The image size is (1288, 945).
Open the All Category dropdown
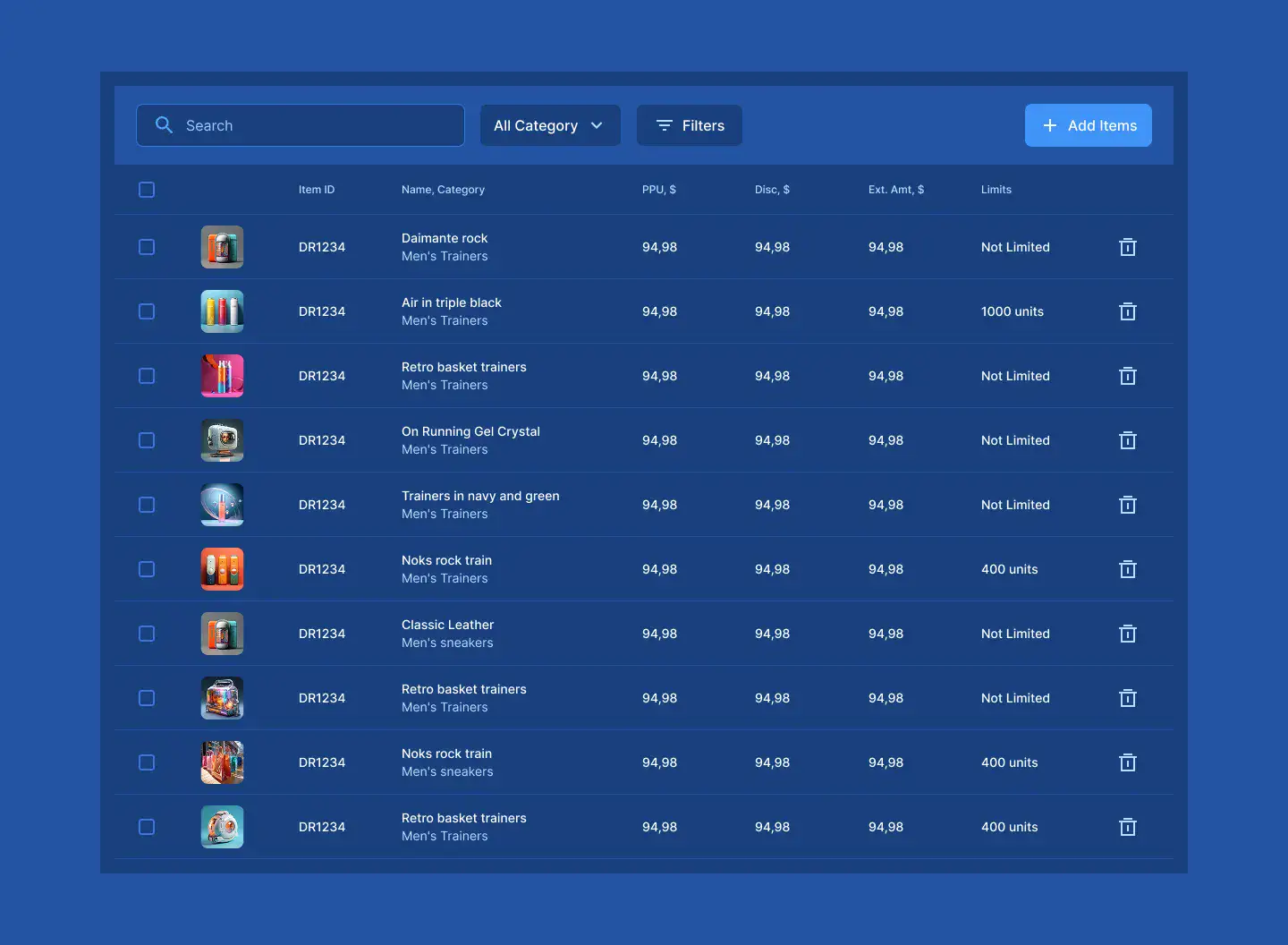550,125
